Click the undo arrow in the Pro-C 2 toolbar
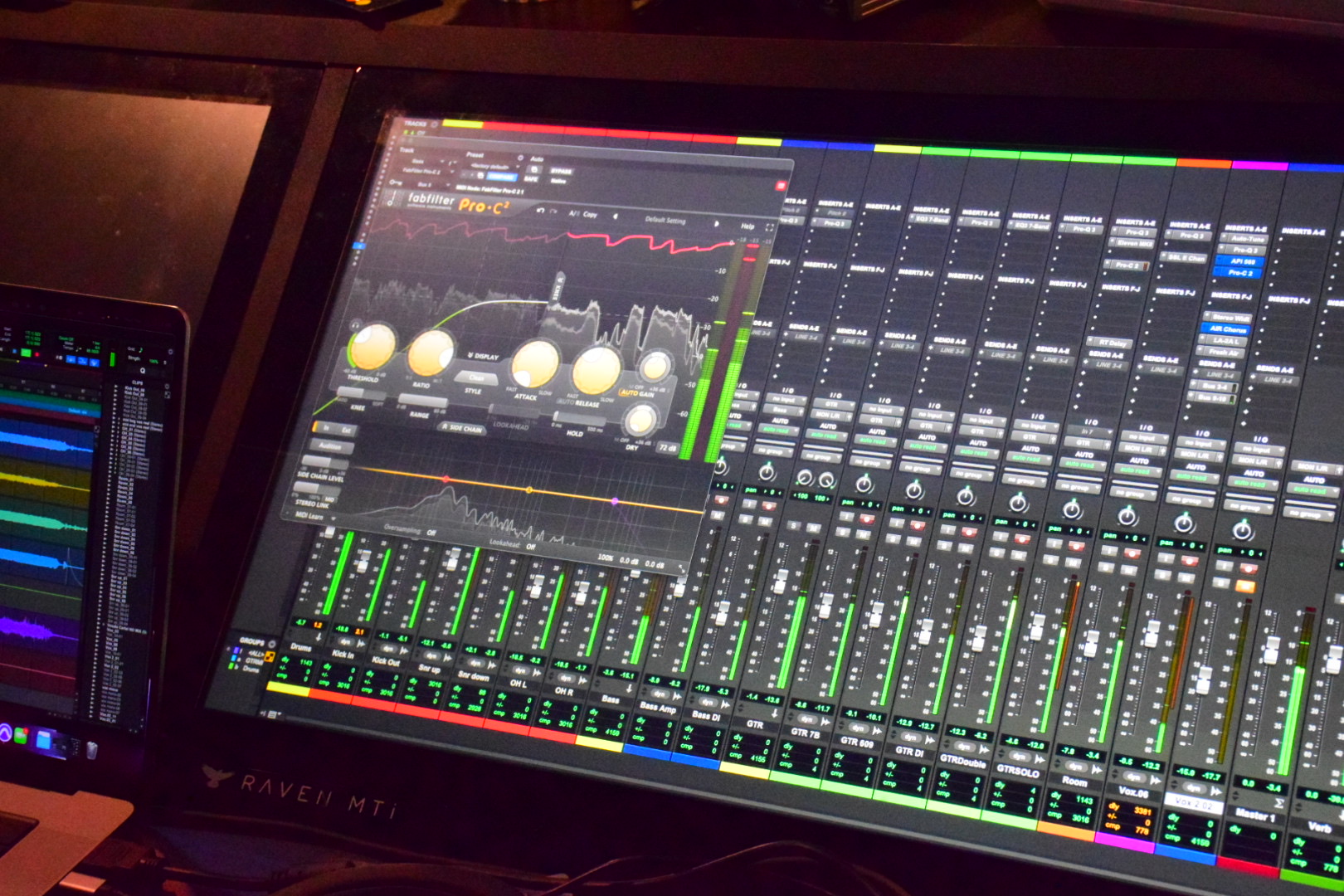 [539, 211]
